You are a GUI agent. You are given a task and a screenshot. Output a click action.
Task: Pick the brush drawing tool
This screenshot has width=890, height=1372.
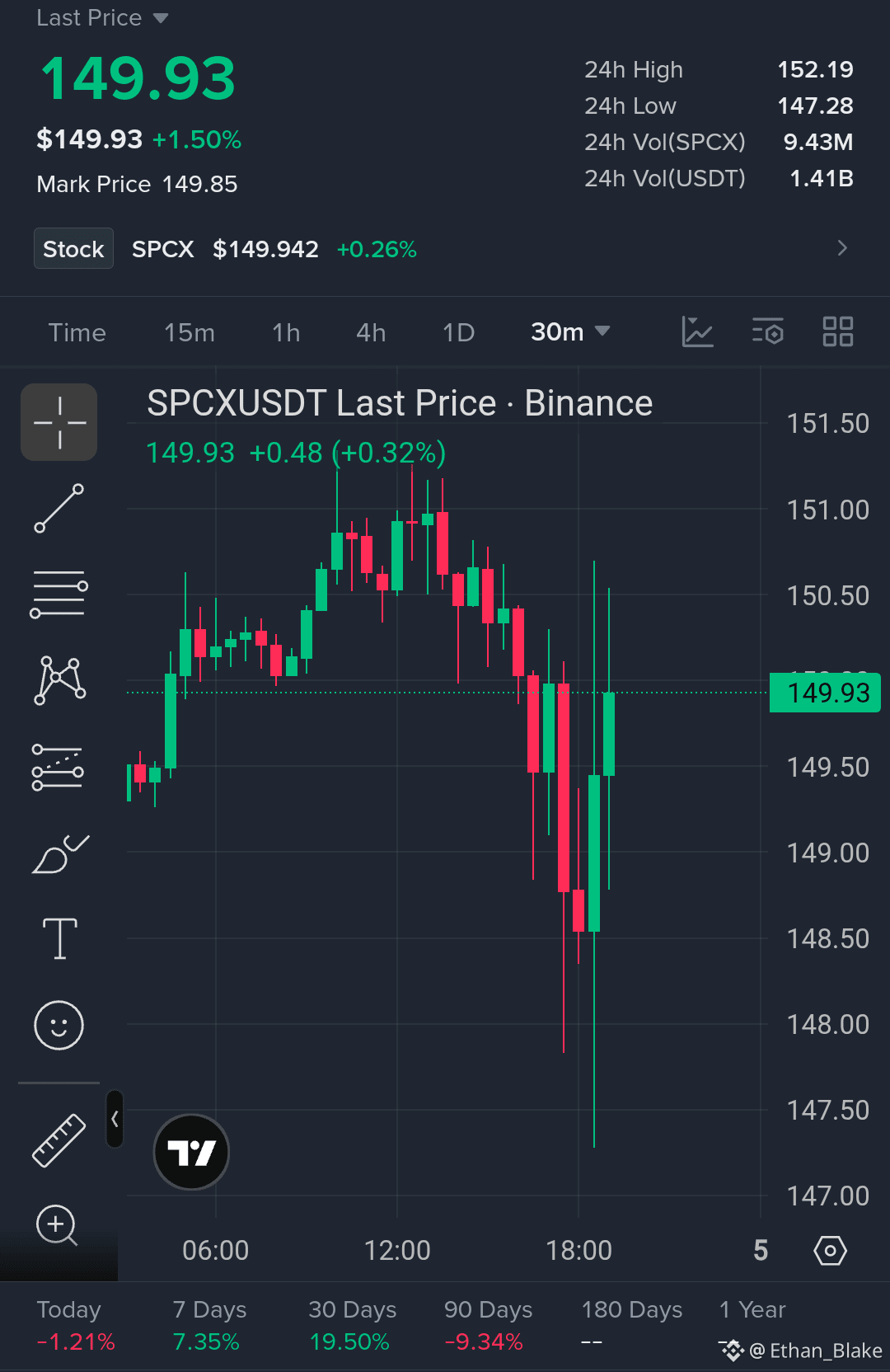click(59, 853)
